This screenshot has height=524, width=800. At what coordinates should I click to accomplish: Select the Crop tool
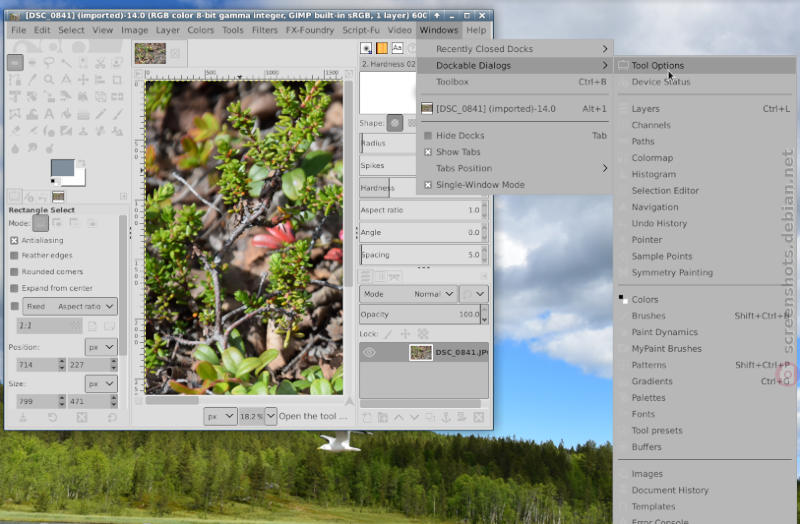click(117, 80)
